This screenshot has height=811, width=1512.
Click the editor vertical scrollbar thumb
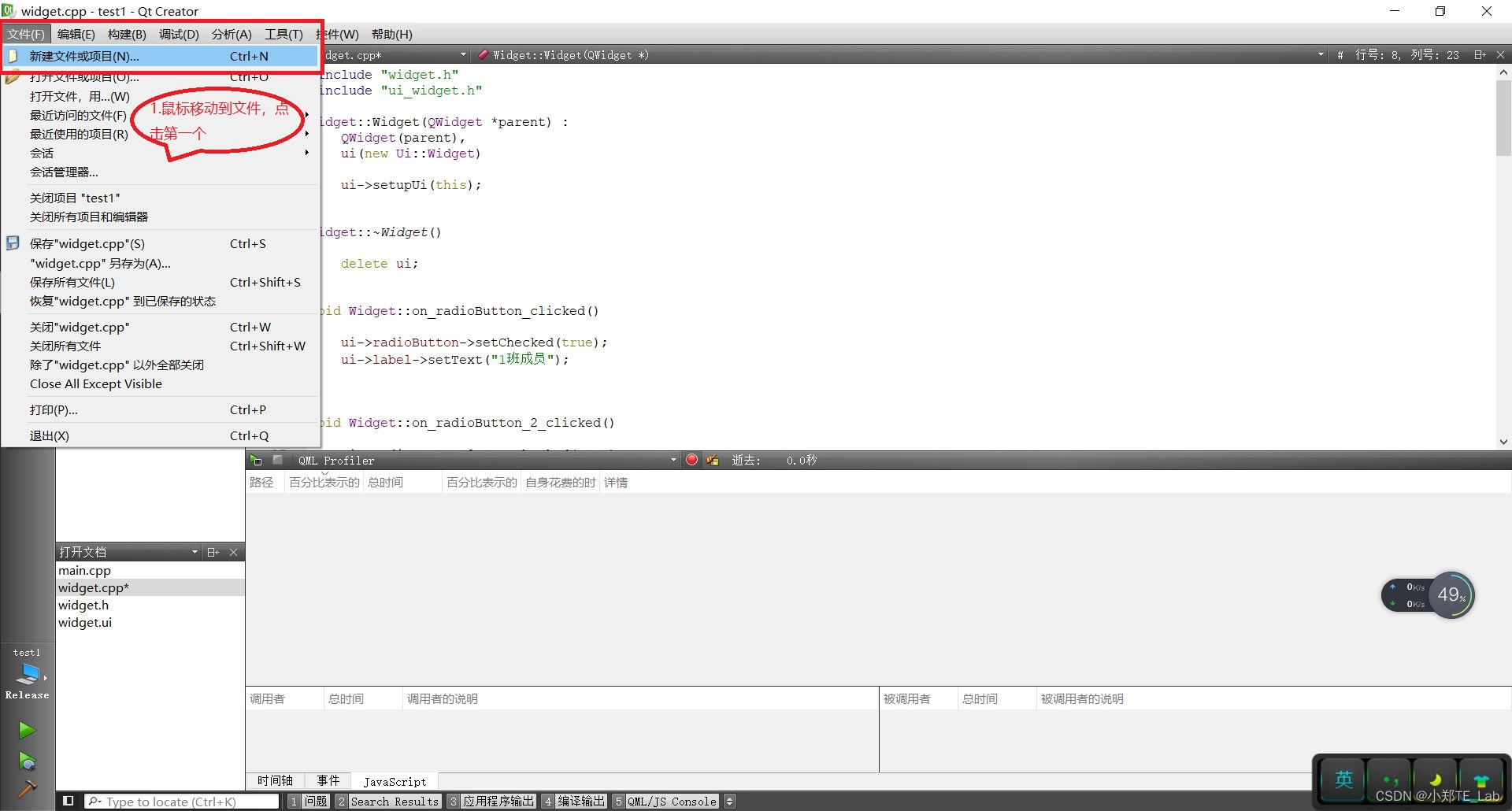[1503, 118]
